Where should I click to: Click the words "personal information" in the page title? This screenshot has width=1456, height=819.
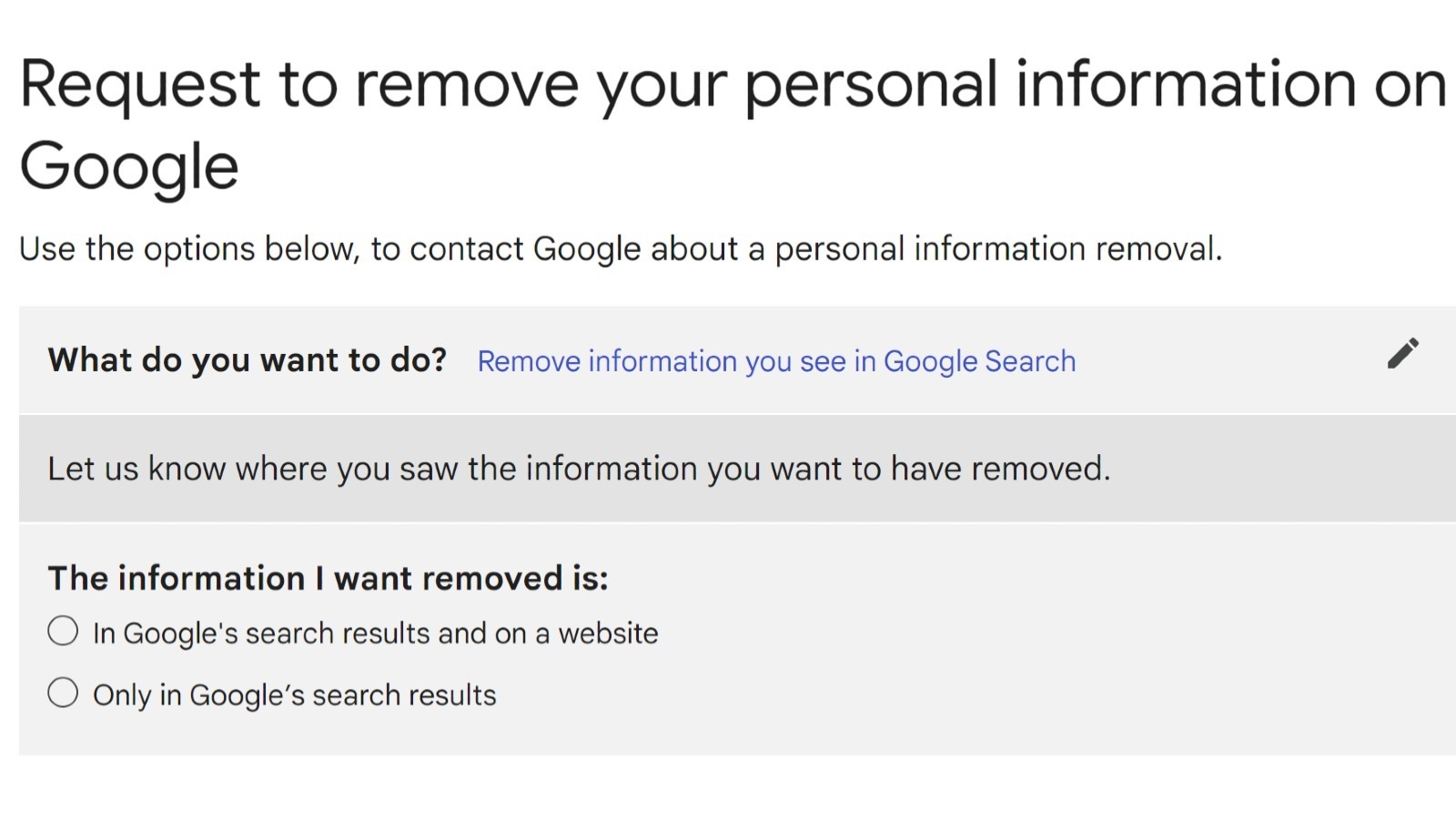click(1050, 85)
